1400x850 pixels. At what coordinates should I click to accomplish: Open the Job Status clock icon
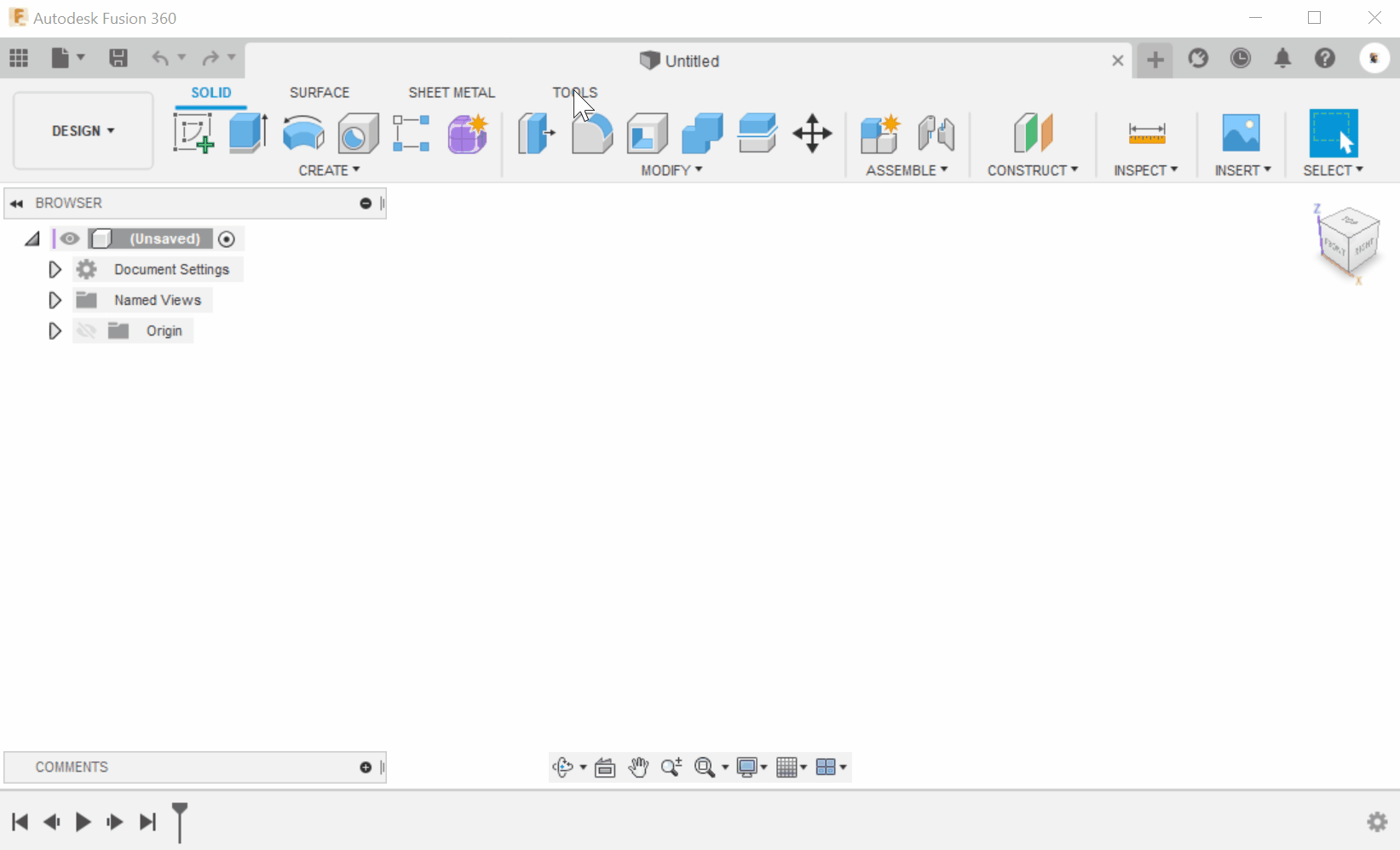(1241, 58)
